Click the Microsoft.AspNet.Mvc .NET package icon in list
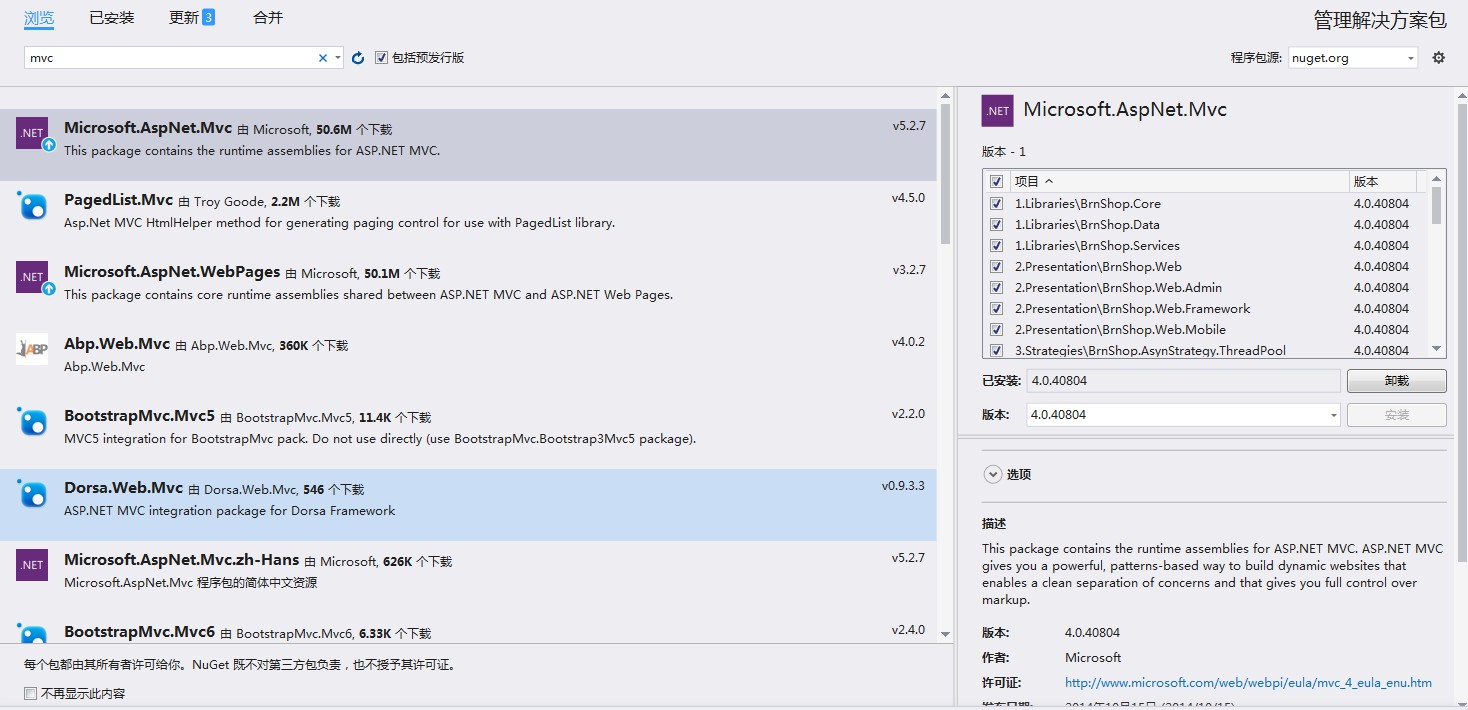 [x=32, y=133]
